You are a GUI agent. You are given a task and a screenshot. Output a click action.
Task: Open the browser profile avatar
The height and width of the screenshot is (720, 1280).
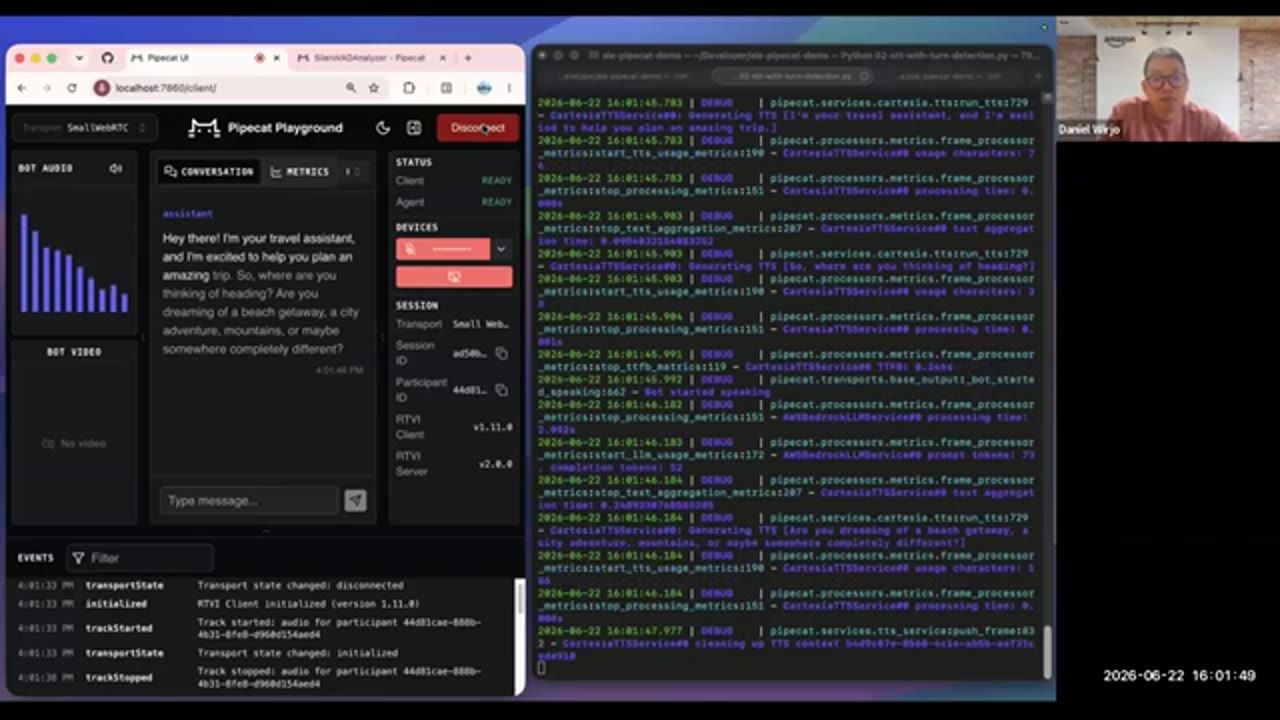click(x=484, y=88)
